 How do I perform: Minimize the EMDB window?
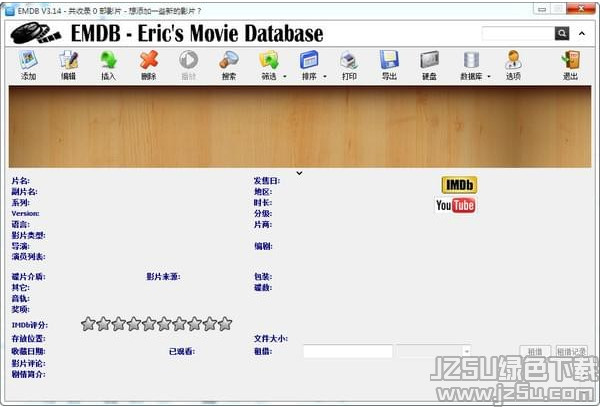pos(542,10)
